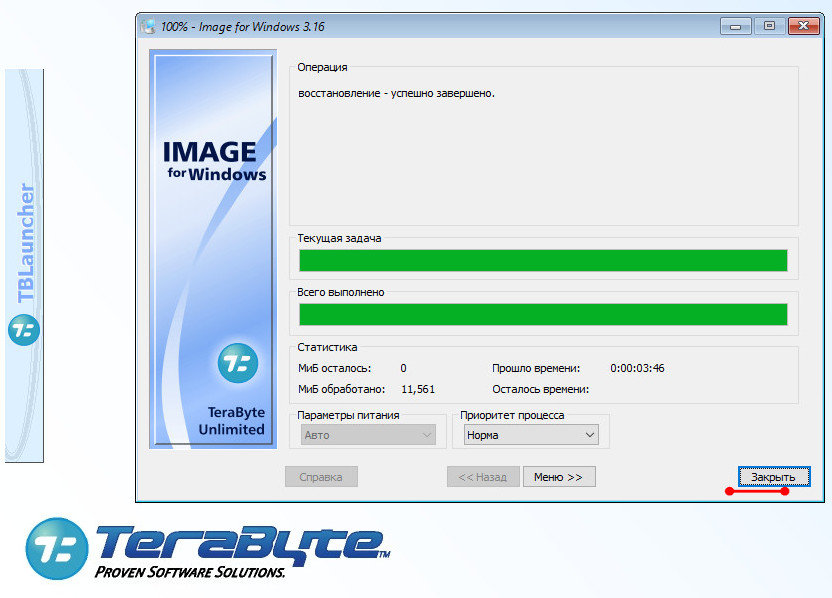Click the IMAGE for Windows banner image
This screenshot has width=832, height=598.
click(x=213, y=249)
